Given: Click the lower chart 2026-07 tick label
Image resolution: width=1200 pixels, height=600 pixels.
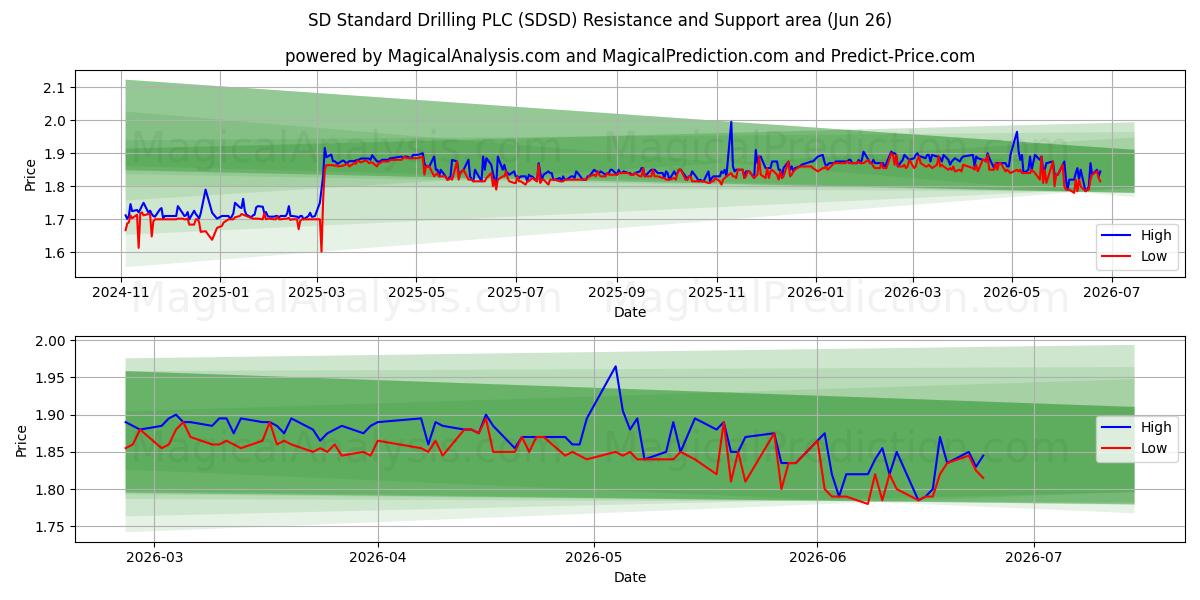Looking at the screenshot, I should [x=1033, y=556].
